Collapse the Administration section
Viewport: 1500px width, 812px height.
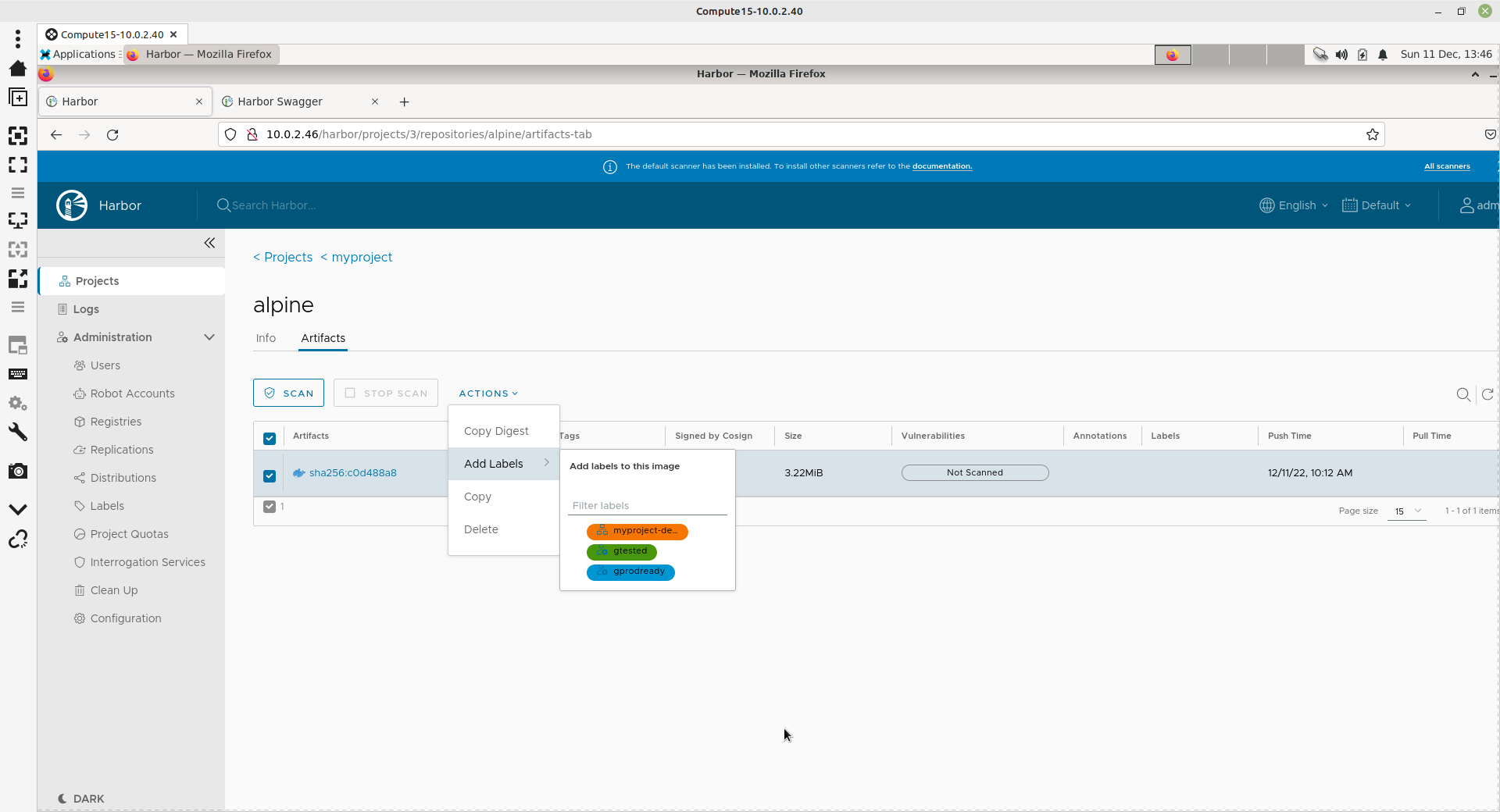(209, 337)
